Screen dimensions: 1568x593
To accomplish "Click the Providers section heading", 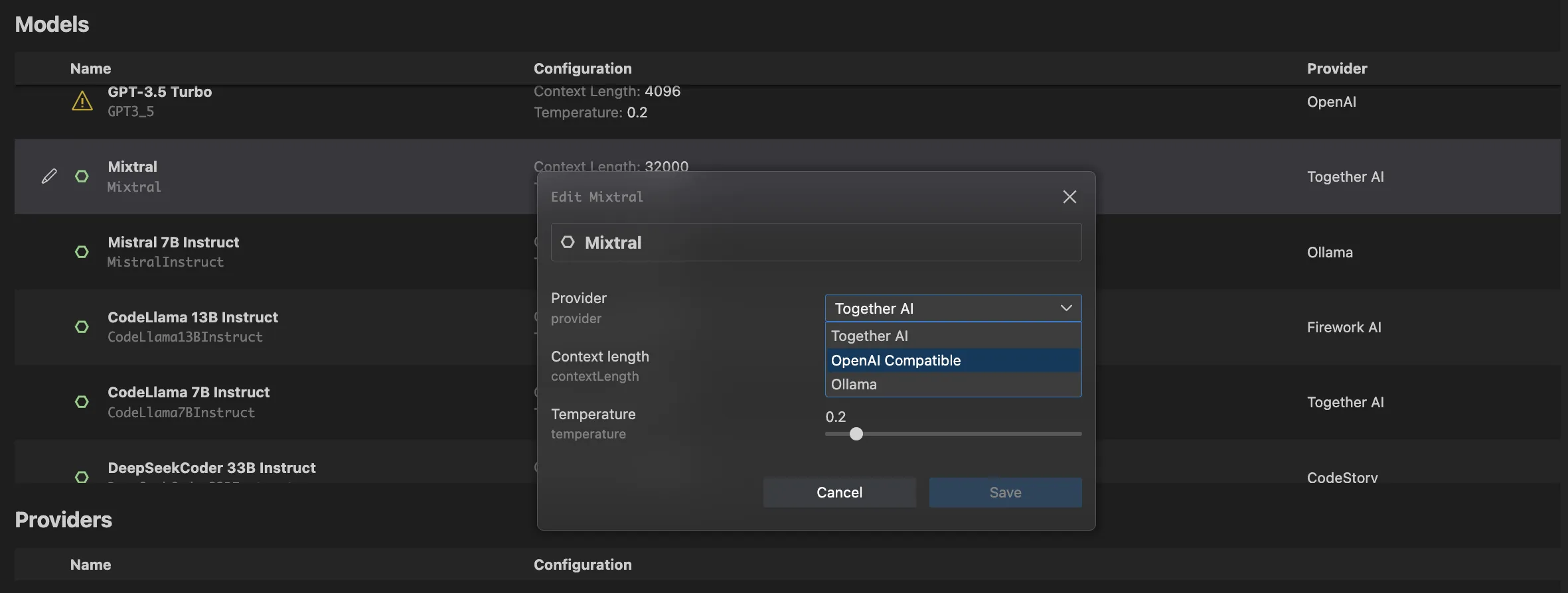I will pyautogui.click(x=64, y=519).
